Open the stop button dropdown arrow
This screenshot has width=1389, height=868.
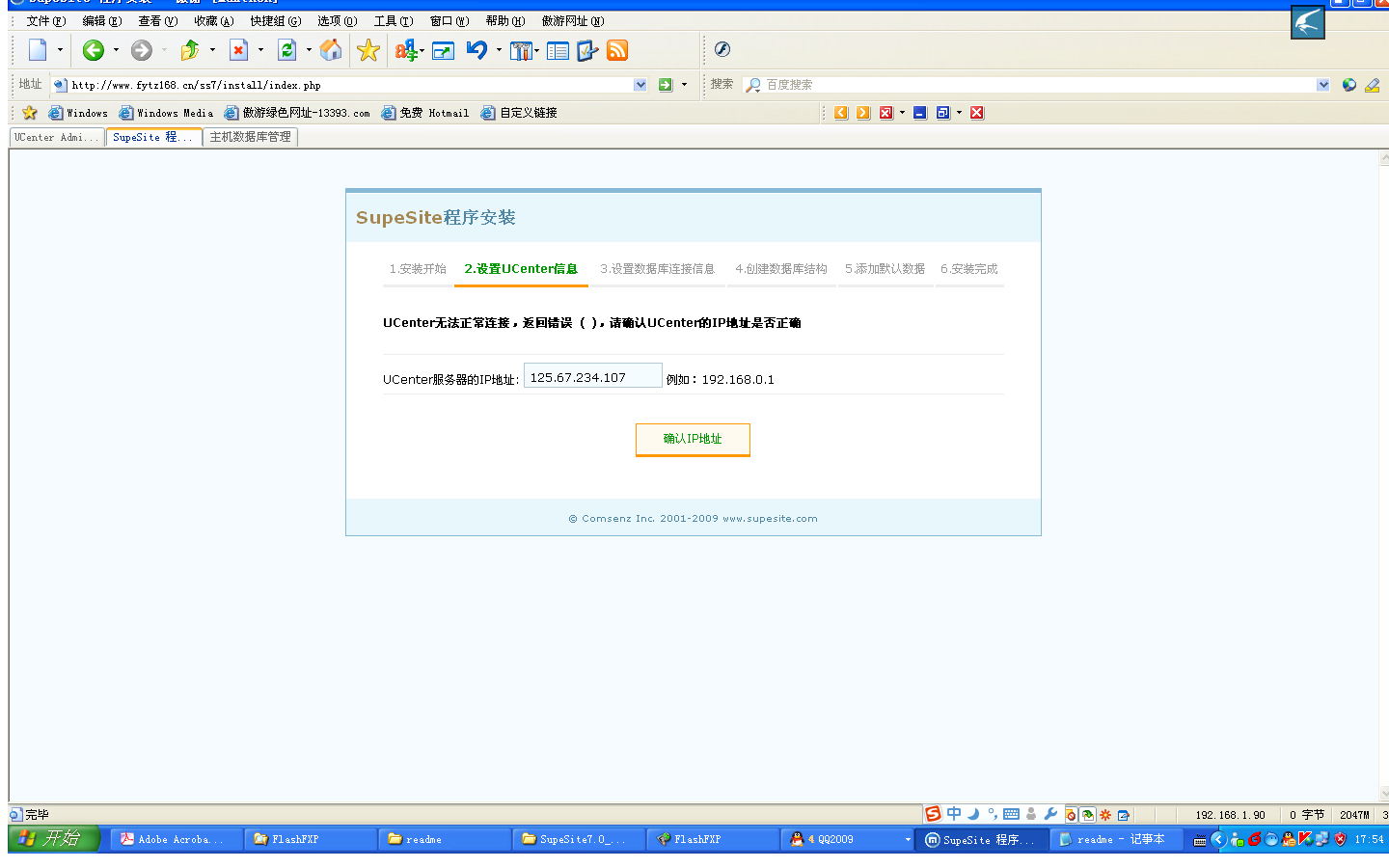[x=260, y=50]
